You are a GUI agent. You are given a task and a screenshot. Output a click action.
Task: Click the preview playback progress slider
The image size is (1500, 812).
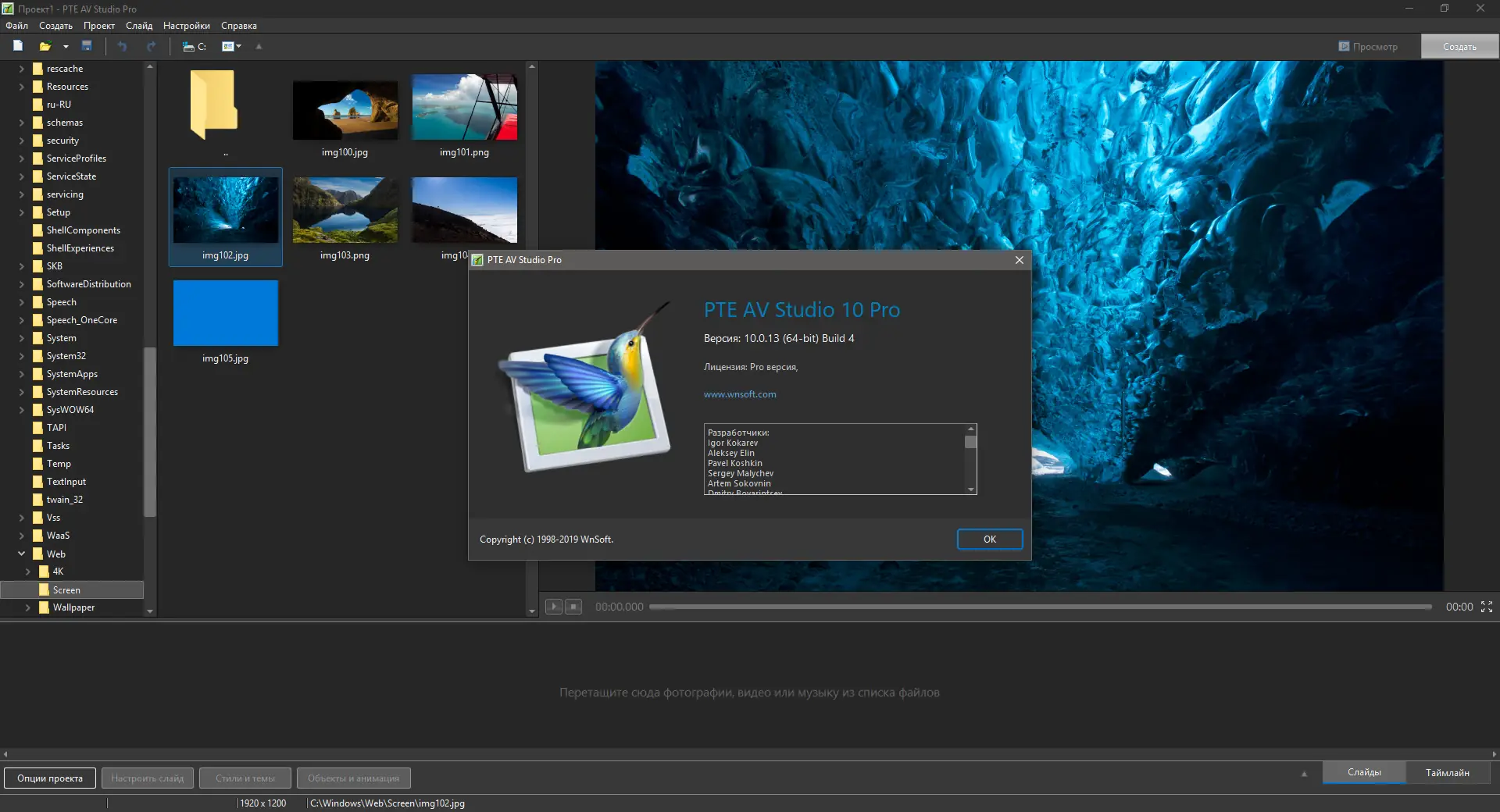(x=1041, y=607)
